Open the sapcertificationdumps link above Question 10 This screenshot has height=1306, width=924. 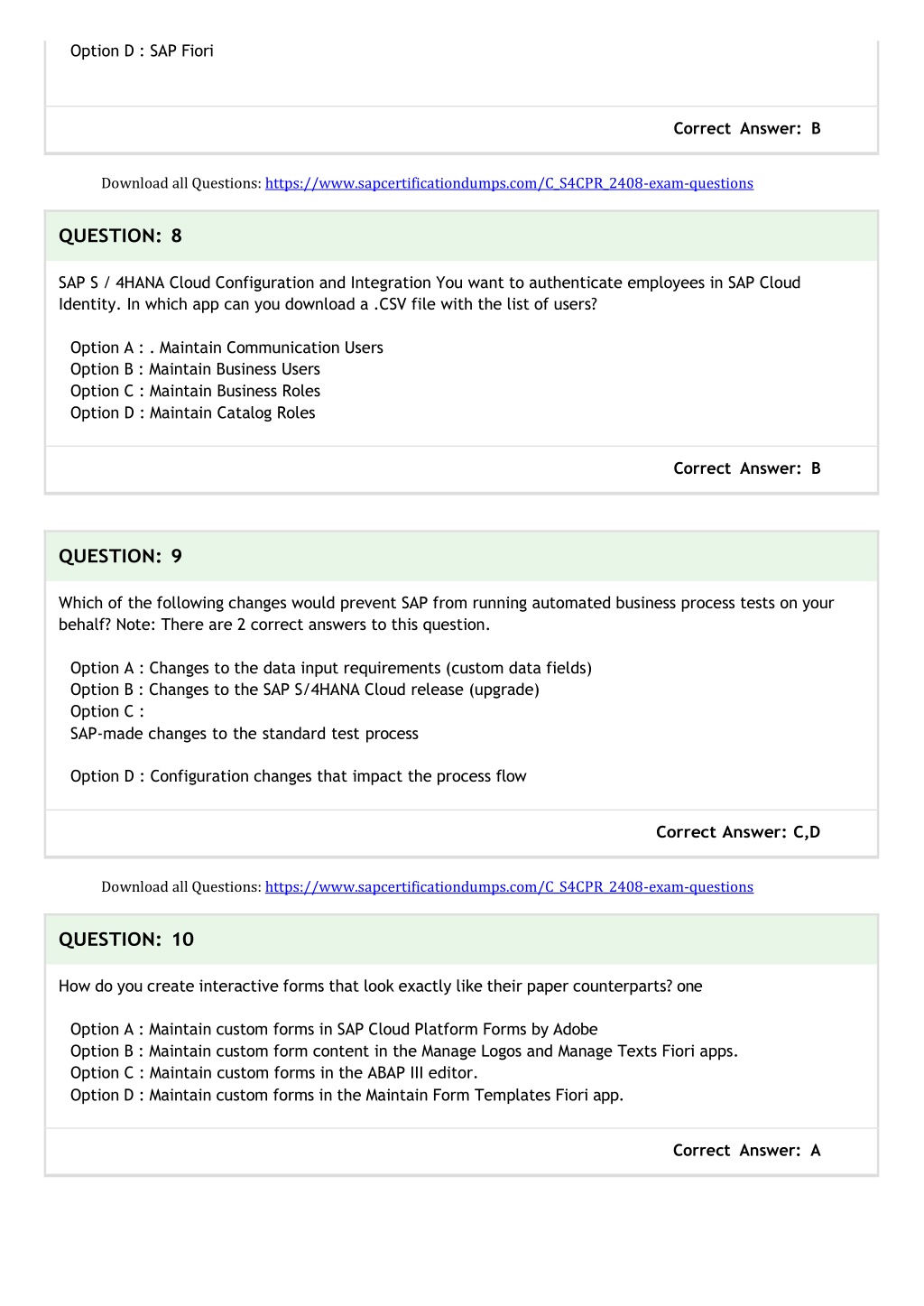[509, 887]
